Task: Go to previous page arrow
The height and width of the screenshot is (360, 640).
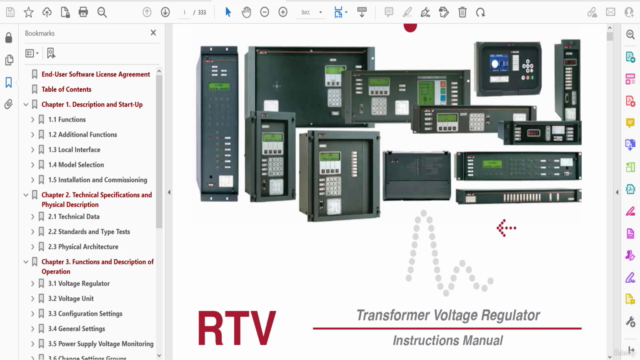Action: (x=147, y=12)
